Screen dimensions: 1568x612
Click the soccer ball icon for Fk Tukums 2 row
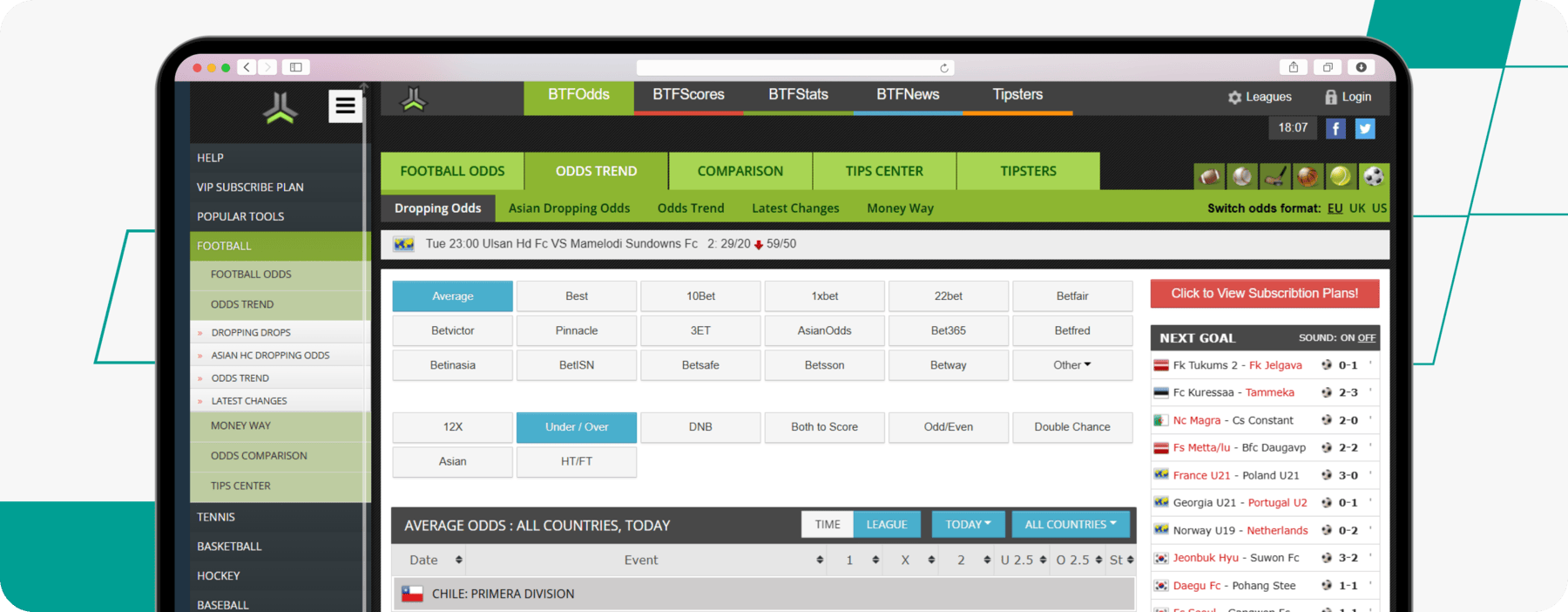[x=1326, y=364]
